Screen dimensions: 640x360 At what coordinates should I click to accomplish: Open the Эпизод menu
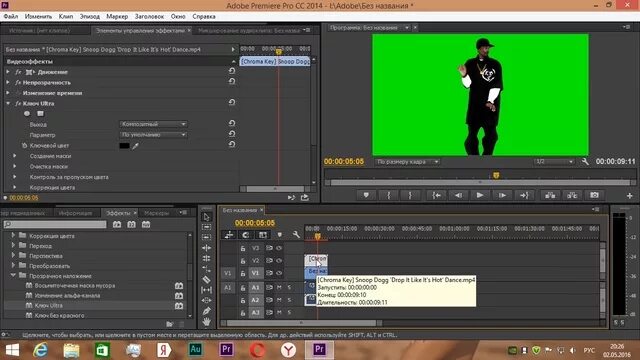point(89,16)
